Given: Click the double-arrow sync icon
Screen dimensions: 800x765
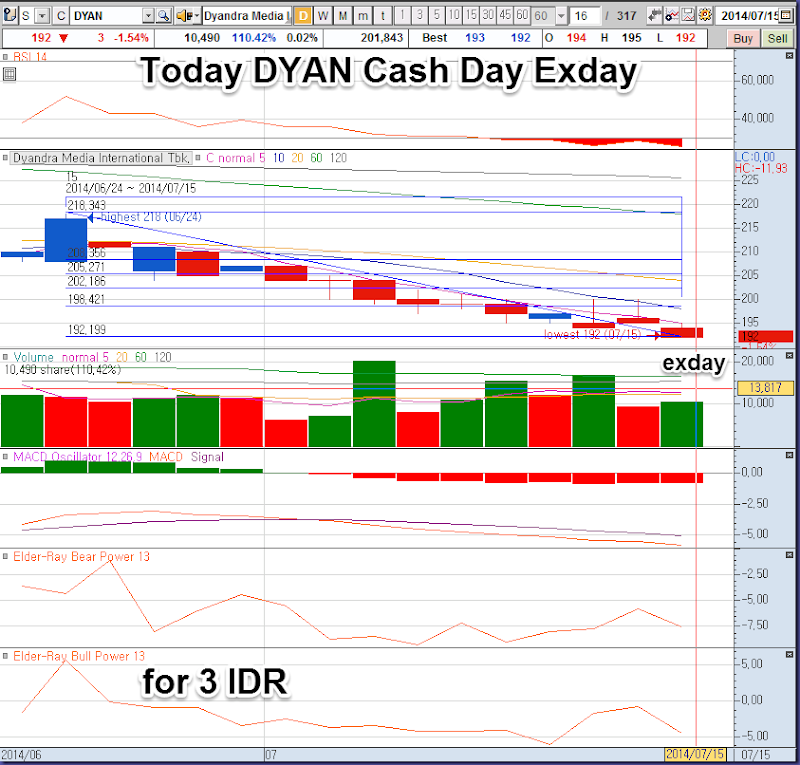Looking at the screenshot, I should [x=655, y=16].
